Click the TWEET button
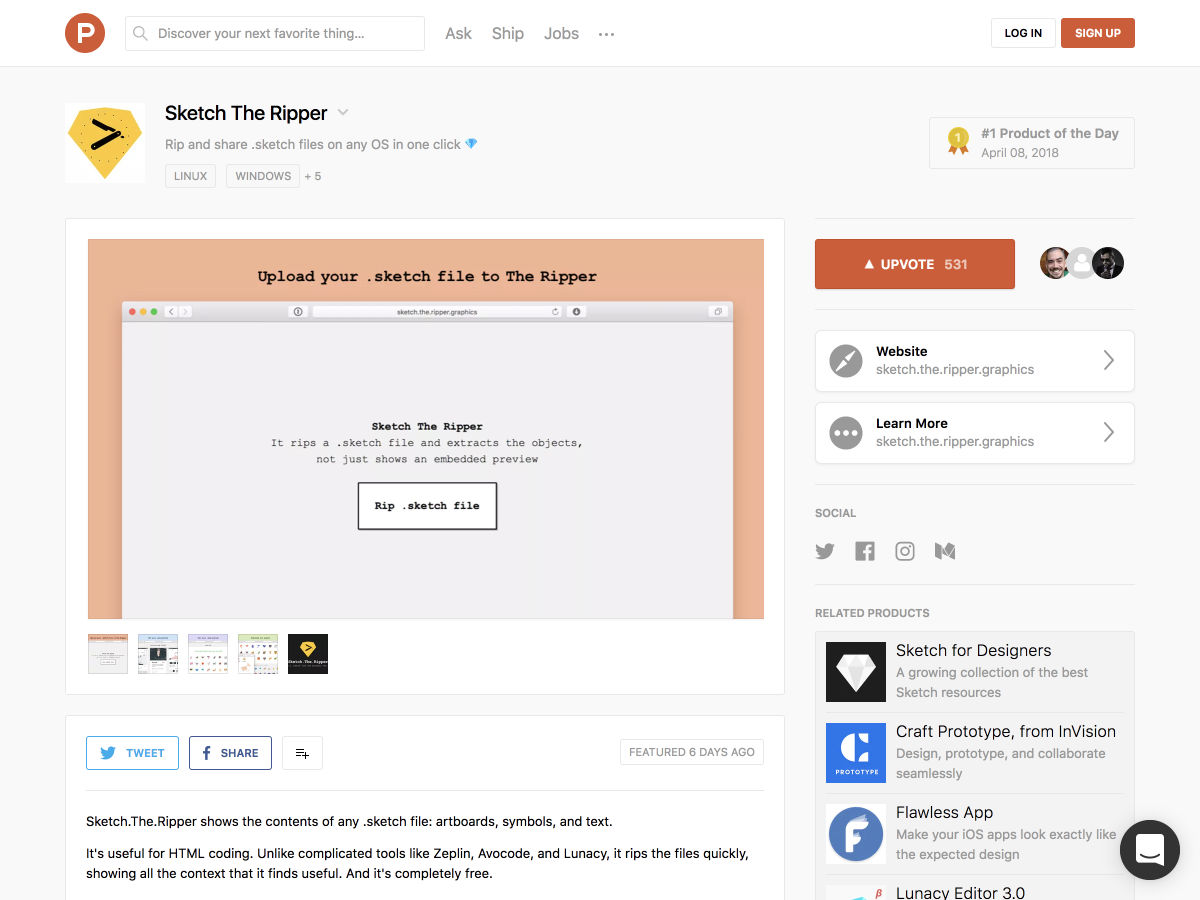 132,753
